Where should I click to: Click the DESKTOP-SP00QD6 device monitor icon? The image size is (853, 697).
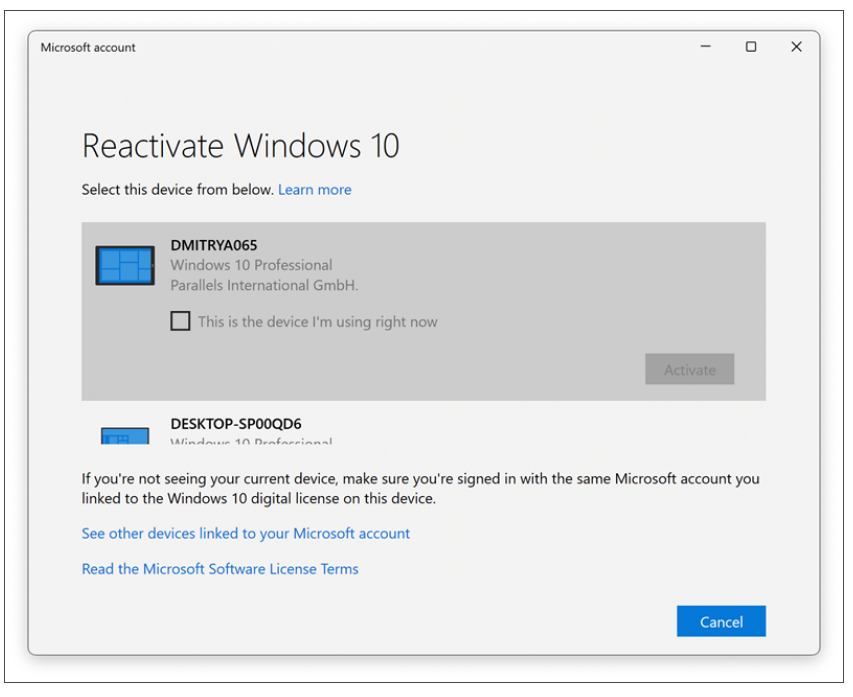coord(125,436)
